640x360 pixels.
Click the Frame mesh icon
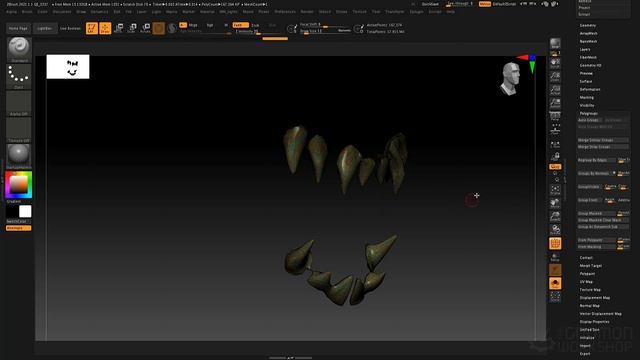pyautogui.click(x=555, y=189)
